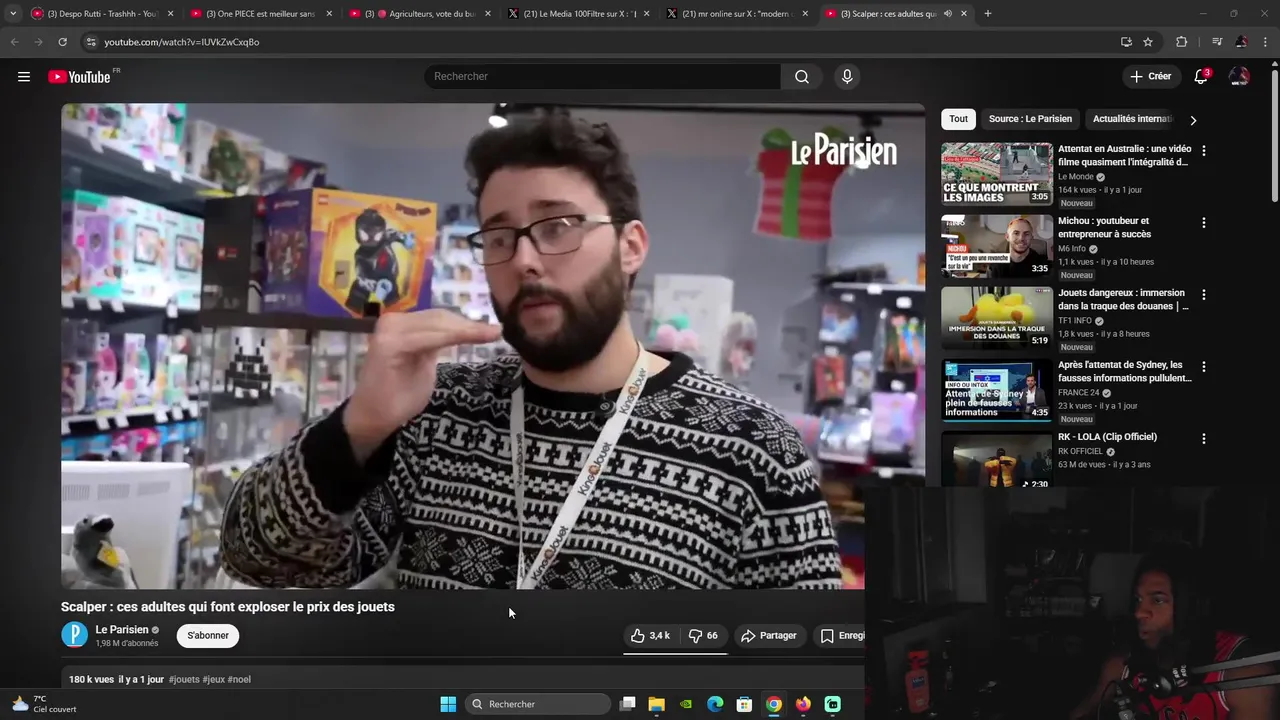This screenshot has height=720, width=1280.
Task: Click the search magnifier button
Action: click(802, 77)
